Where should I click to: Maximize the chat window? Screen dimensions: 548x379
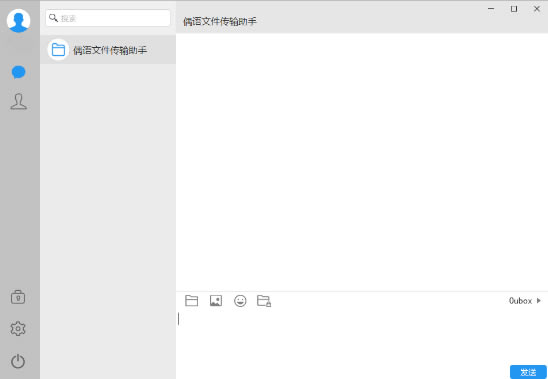coord(514,9)
